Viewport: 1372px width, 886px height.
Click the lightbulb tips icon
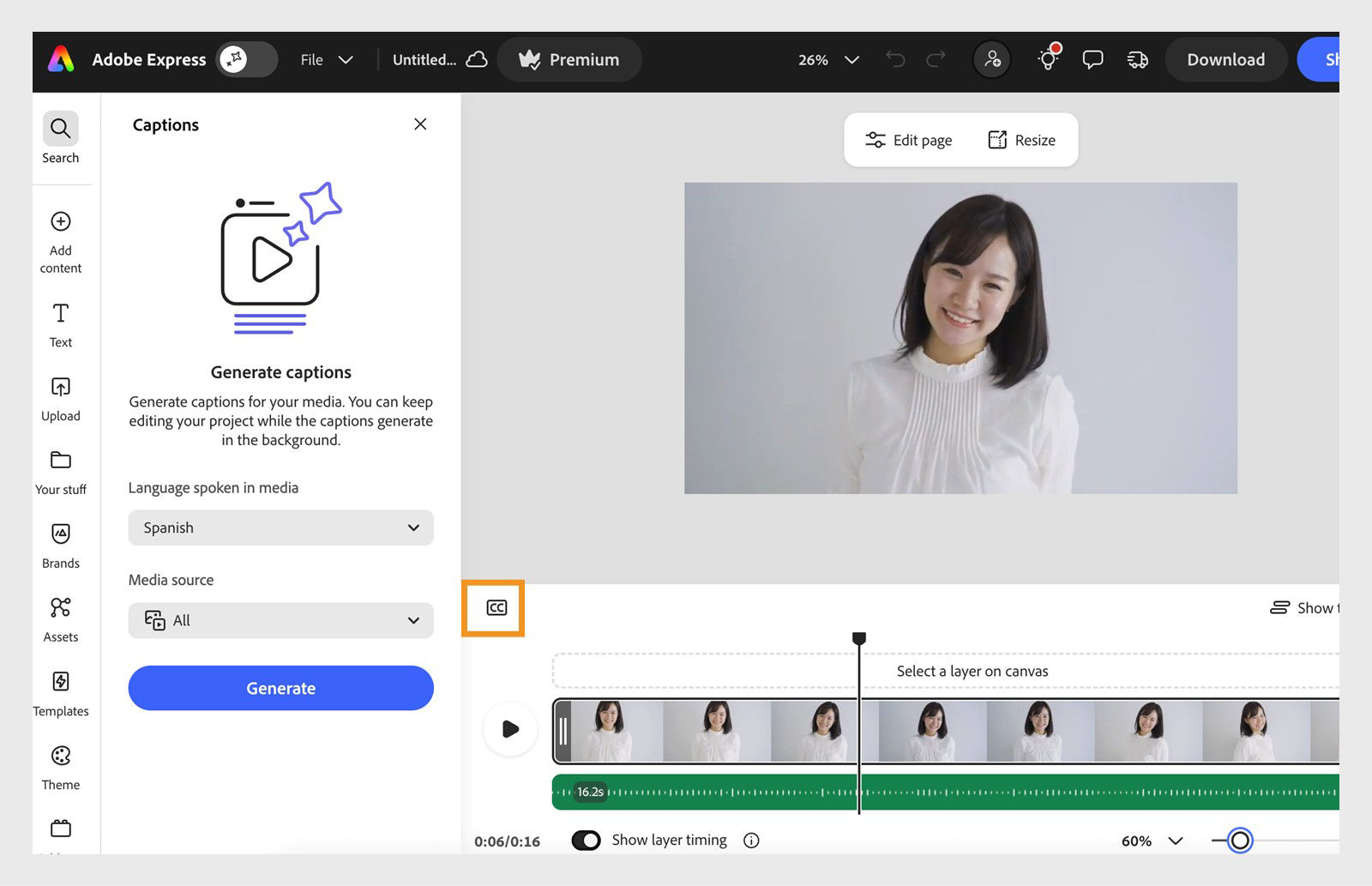(x=1048, y=58)
